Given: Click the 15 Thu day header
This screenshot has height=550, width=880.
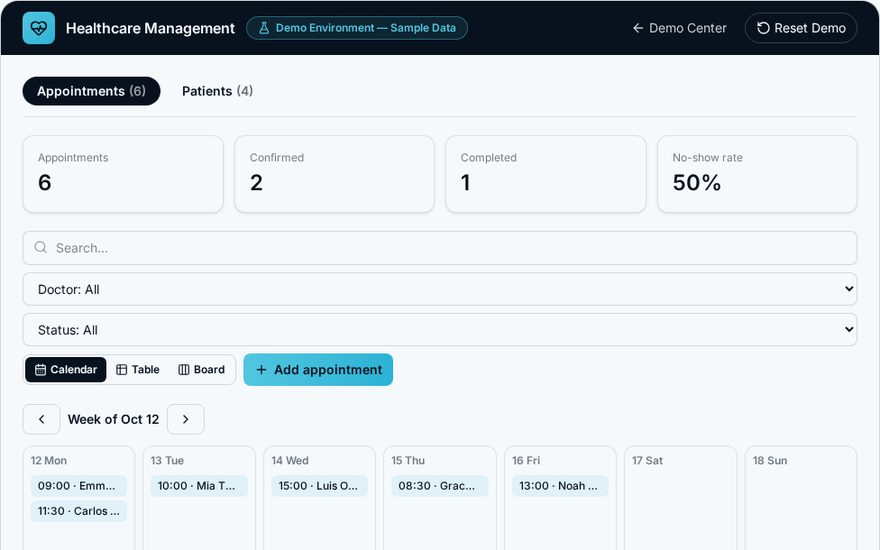Looking at the screenshot, I should [x=408, y=461].
